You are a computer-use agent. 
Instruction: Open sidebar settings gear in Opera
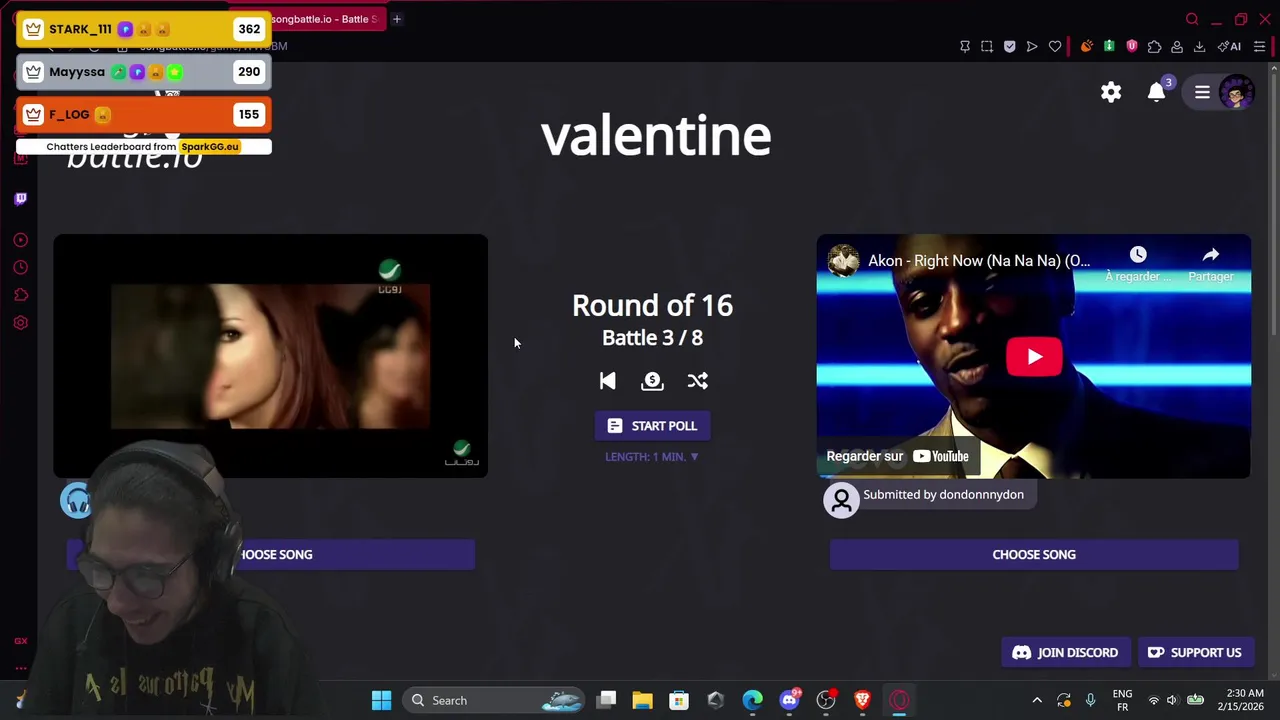click(21, 323)
